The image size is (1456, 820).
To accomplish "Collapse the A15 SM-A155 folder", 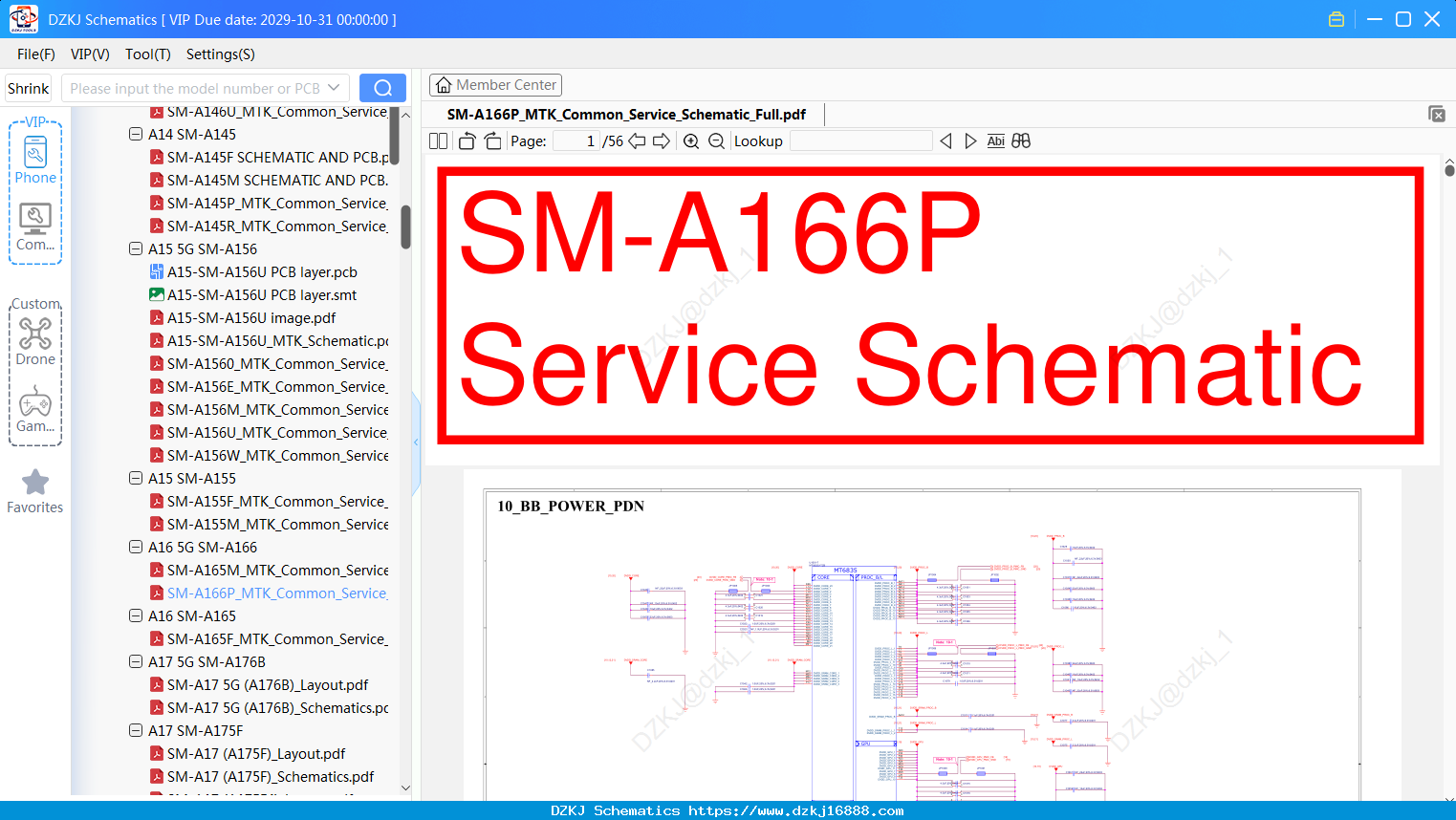I will pyautogui.click(x=136, y=479).
